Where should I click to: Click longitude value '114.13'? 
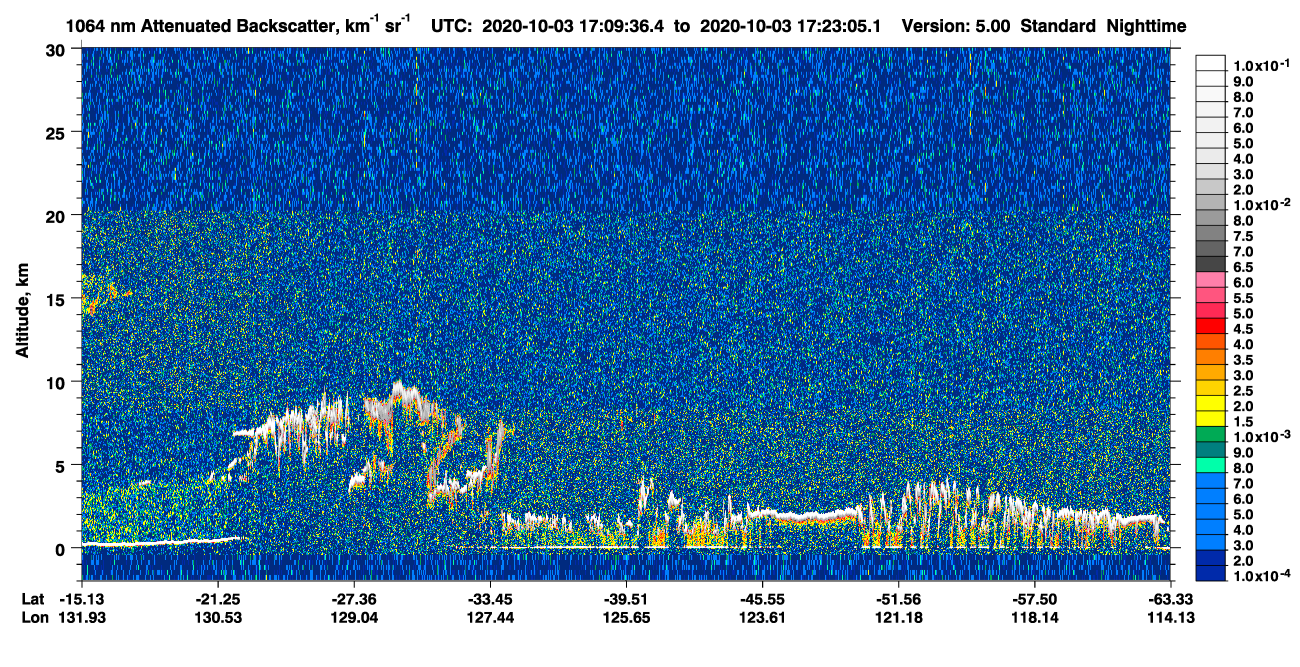(x=1171, y=617)
